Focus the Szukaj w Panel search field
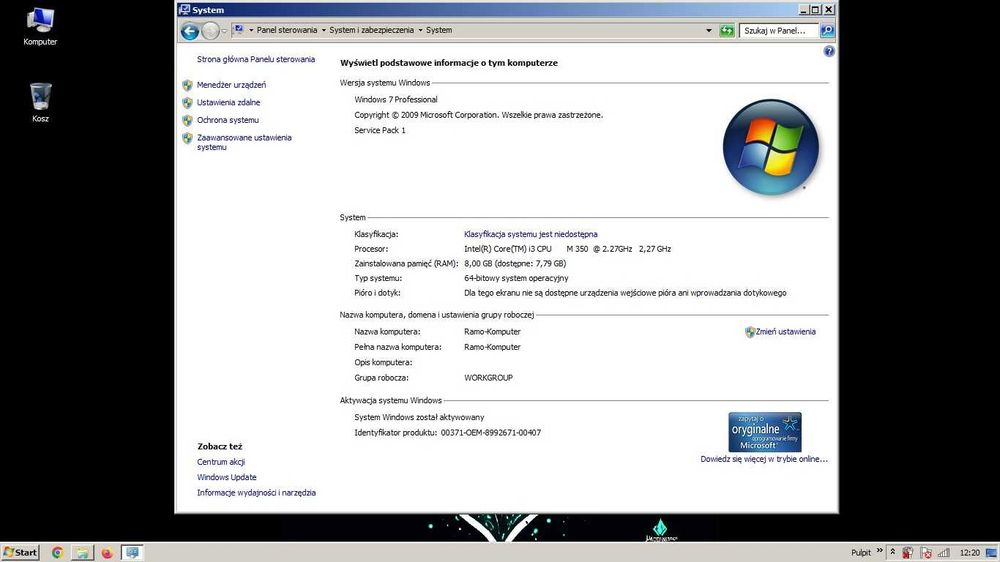Image resolution: width=1000 pixels, height=562 pixels. [x=778, y=30]
